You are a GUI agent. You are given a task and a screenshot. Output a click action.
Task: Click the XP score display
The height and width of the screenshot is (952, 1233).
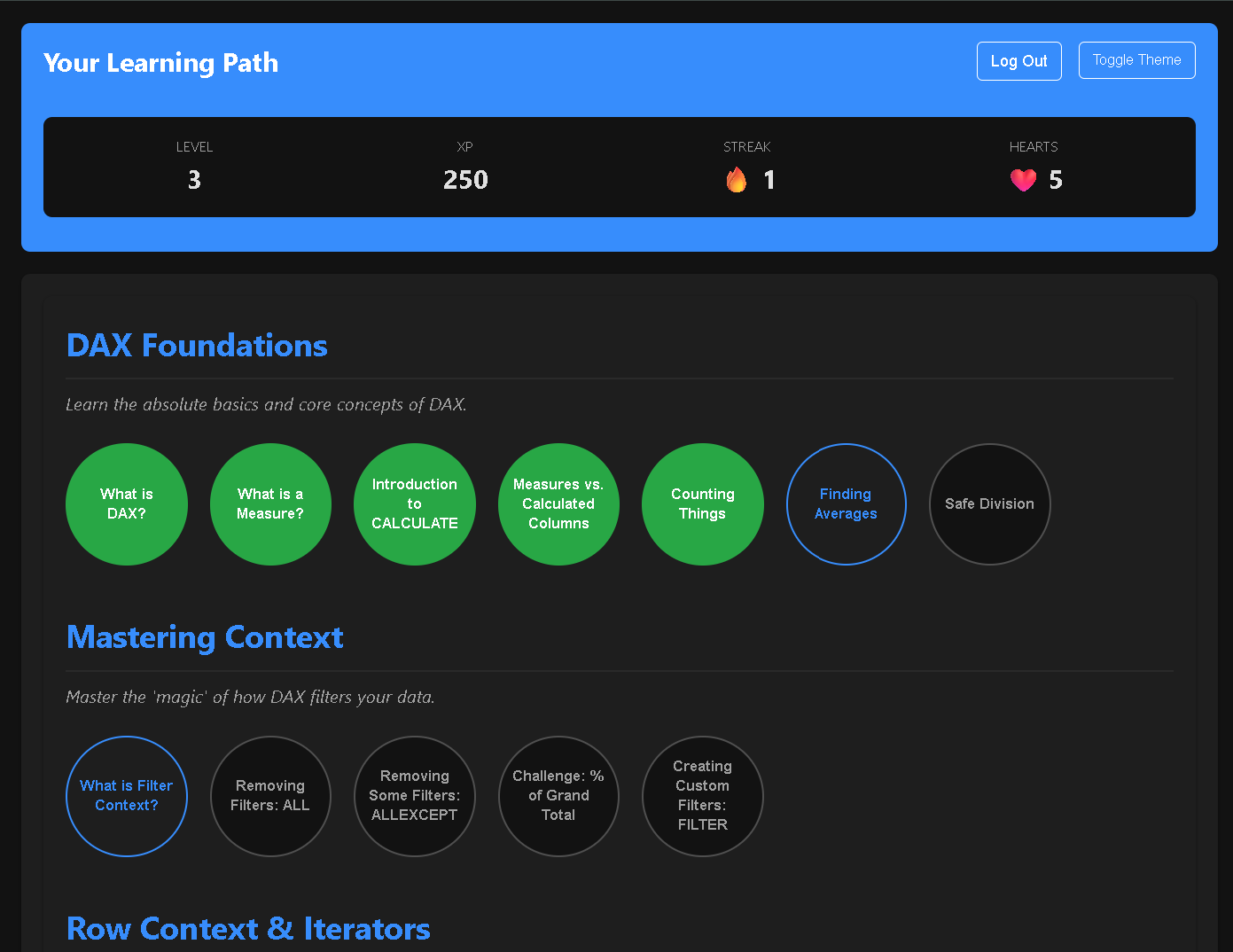(x=464, y=180)
